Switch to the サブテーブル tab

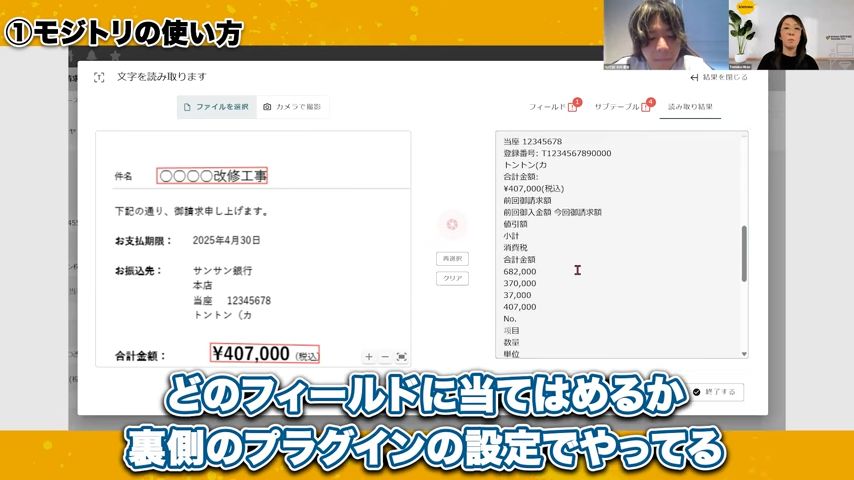pos(617,107)
